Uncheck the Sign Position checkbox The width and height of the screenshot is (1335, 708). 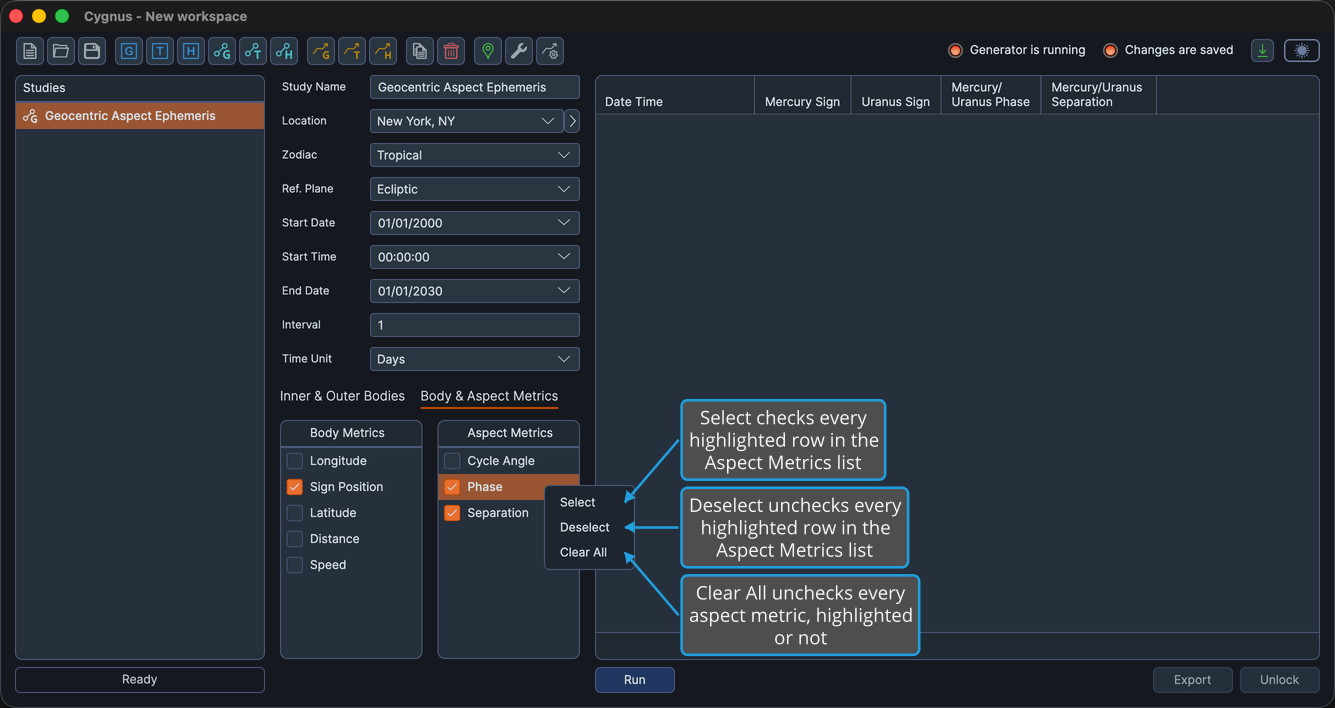295,487
